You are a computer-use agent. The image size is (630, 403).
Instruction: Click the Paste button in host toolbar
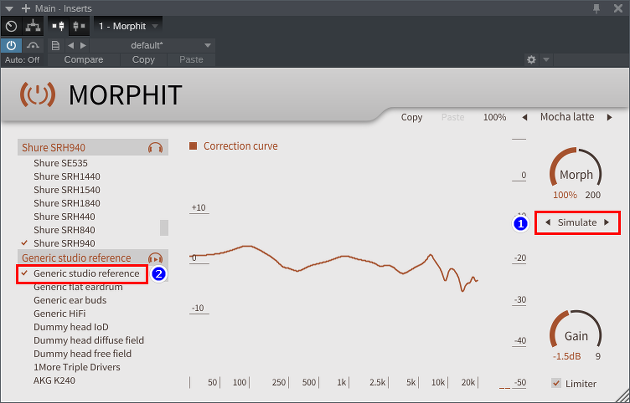[191, 60]
